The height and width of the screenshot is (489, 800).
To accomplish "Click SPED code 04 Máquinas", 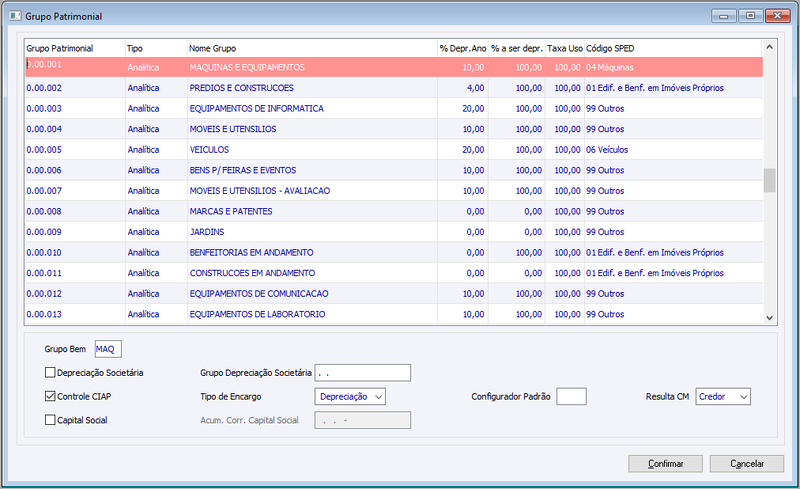I will pos(610,67).
